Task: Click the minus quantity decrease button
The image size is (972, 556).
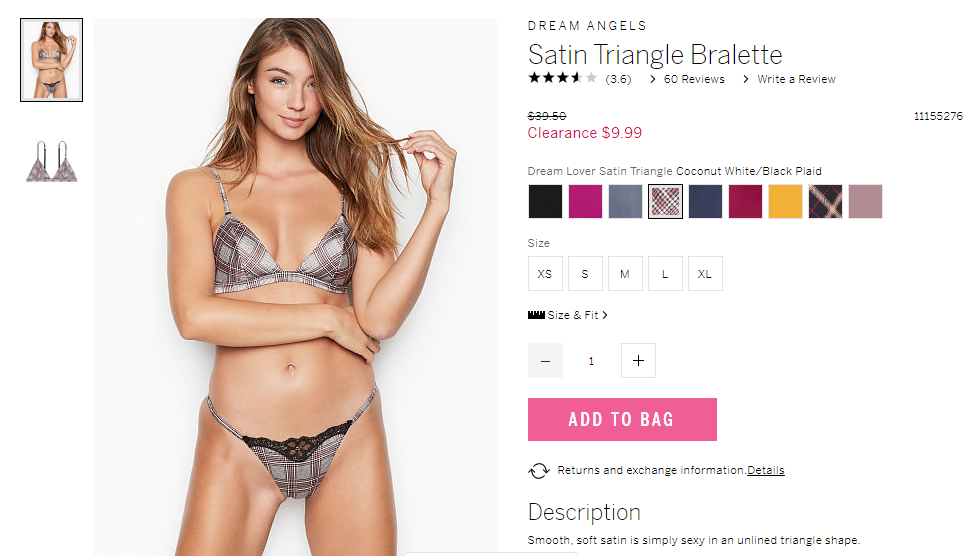Action: [546, 360]
